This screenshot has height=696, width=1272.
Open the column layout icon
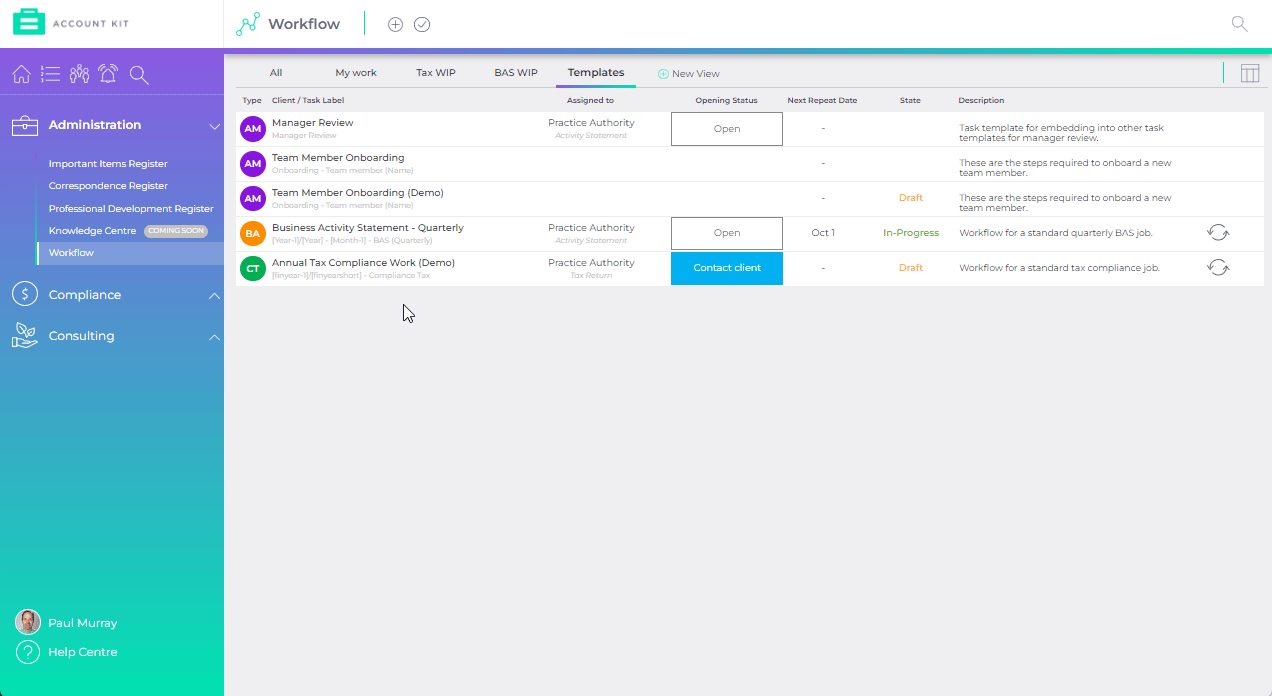(x=1250, y=73)
